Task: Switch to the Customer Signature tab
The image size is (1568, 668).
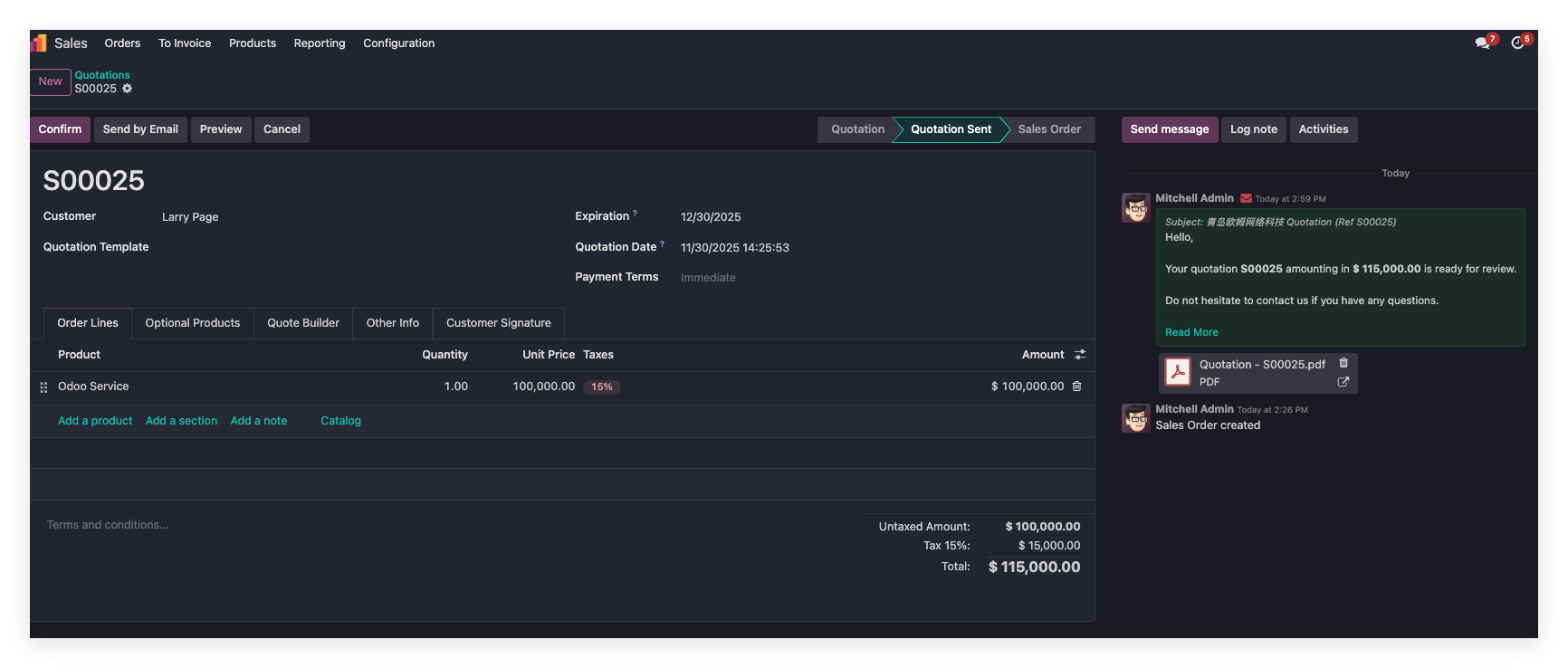Action: 498,323
